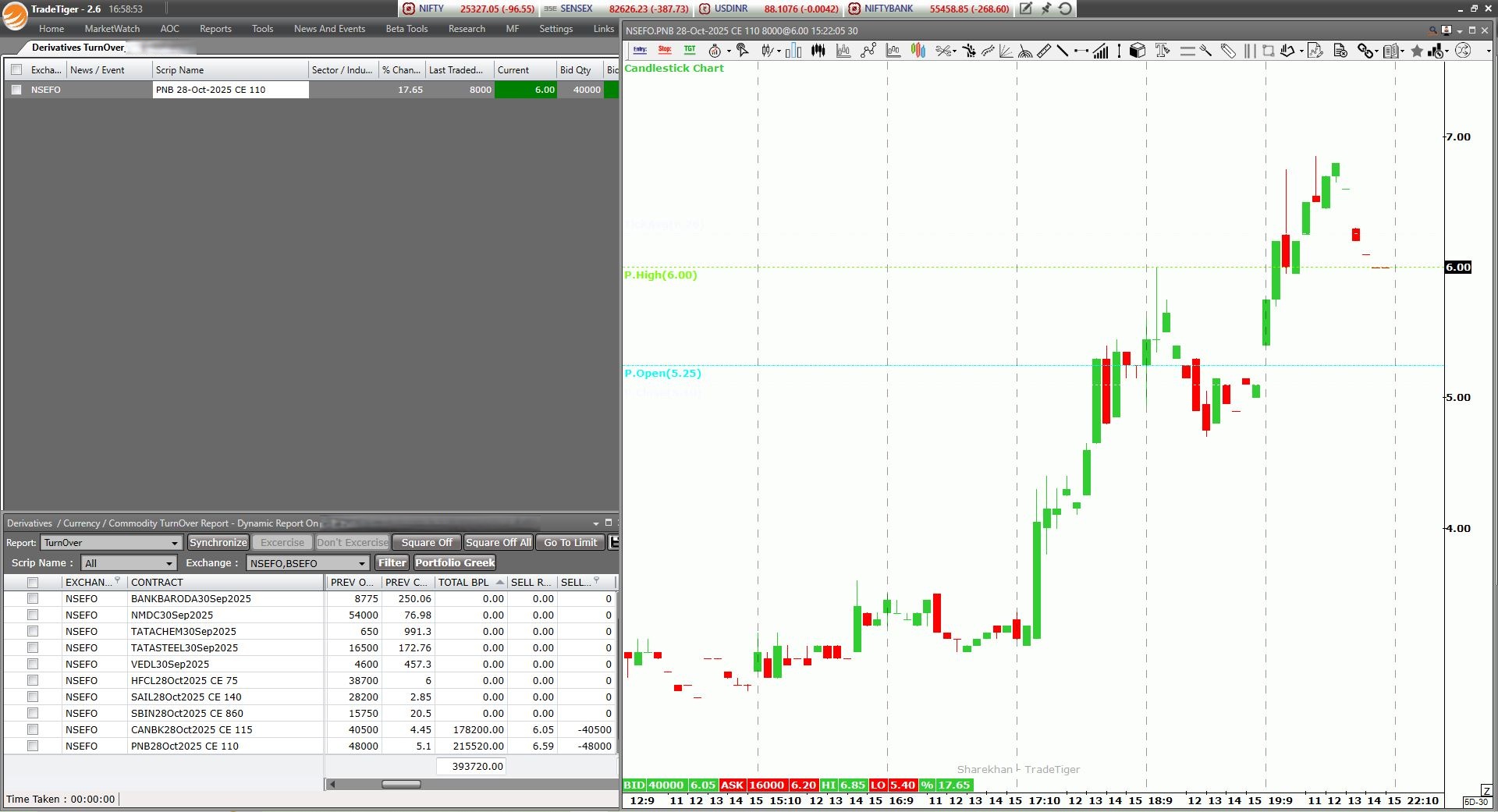Viewport: 1498px width, 812px height.
Task: Click the shuffle arrows circle icon
Action: point(1463,51)
